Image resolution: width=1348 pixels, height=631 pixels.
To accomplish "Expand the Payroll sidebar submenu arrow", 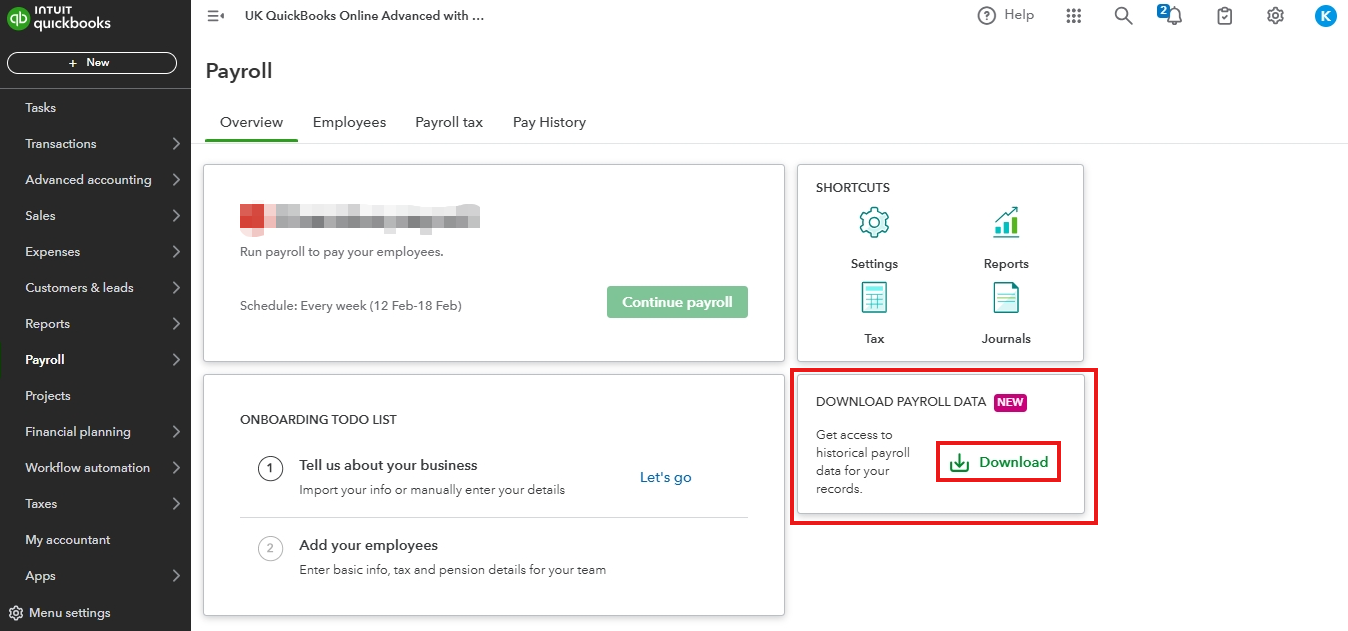I will coord(176,360).
